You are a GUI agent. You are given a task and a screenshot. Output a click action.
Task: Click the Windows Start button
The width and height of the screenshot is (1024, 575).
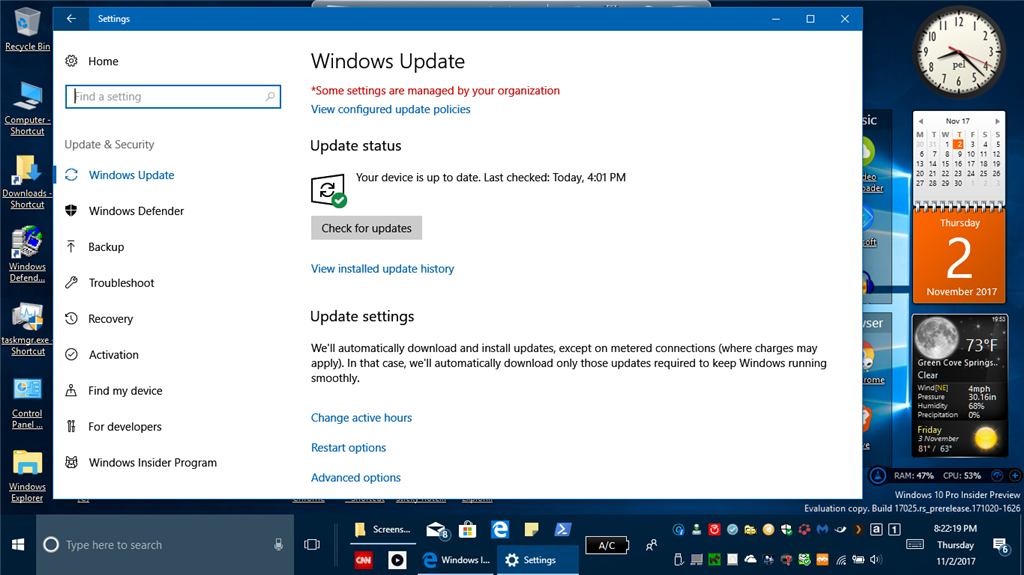pos(18,545)
